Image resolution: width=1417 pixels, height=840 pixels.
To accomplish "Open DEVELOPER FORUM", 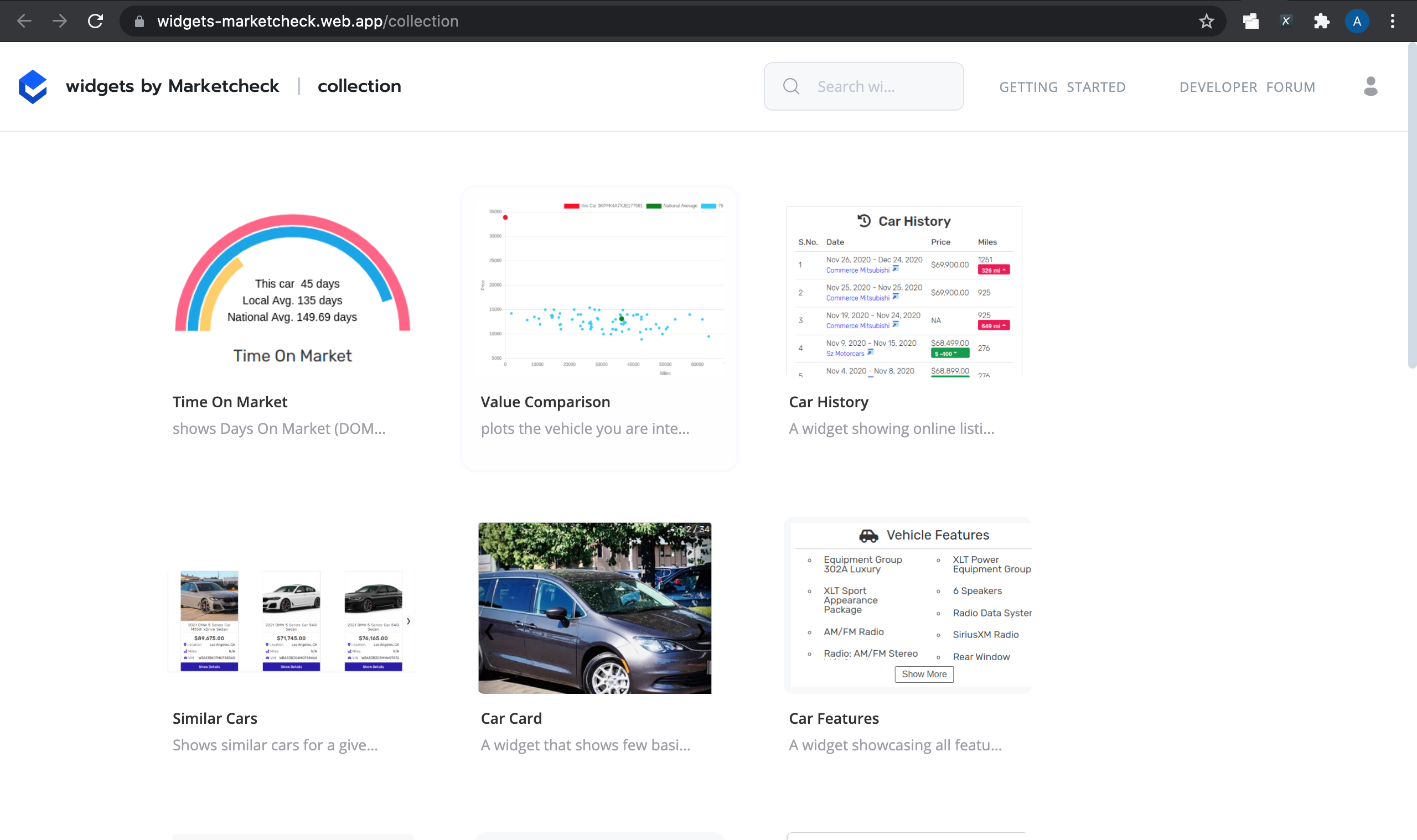I will [1247, 87].
